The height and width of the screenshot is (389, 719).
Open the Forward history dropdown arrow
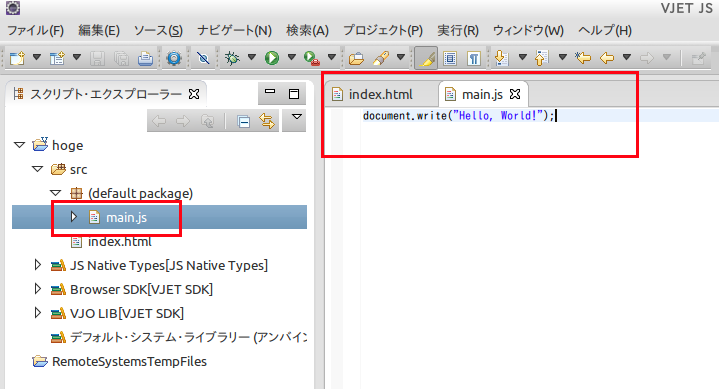tap(667, 57)
